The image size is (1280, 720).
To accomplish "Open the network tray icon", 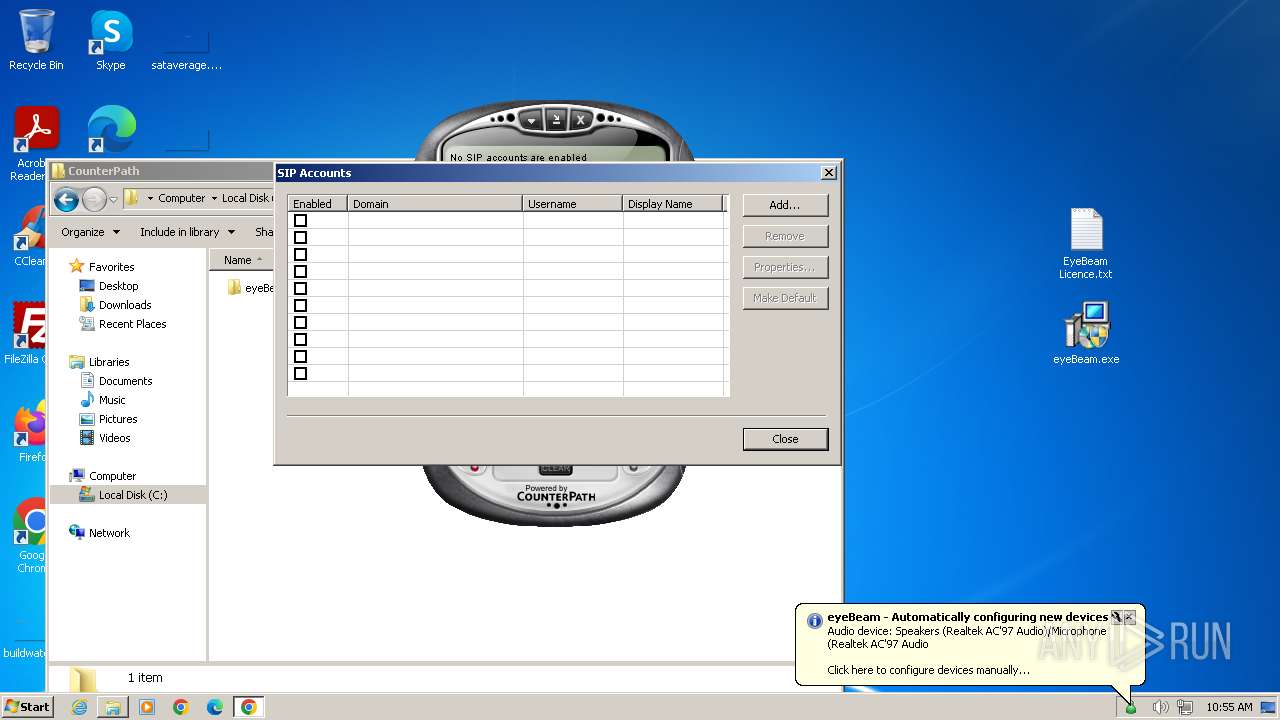I will click(x=1185, y=707).
